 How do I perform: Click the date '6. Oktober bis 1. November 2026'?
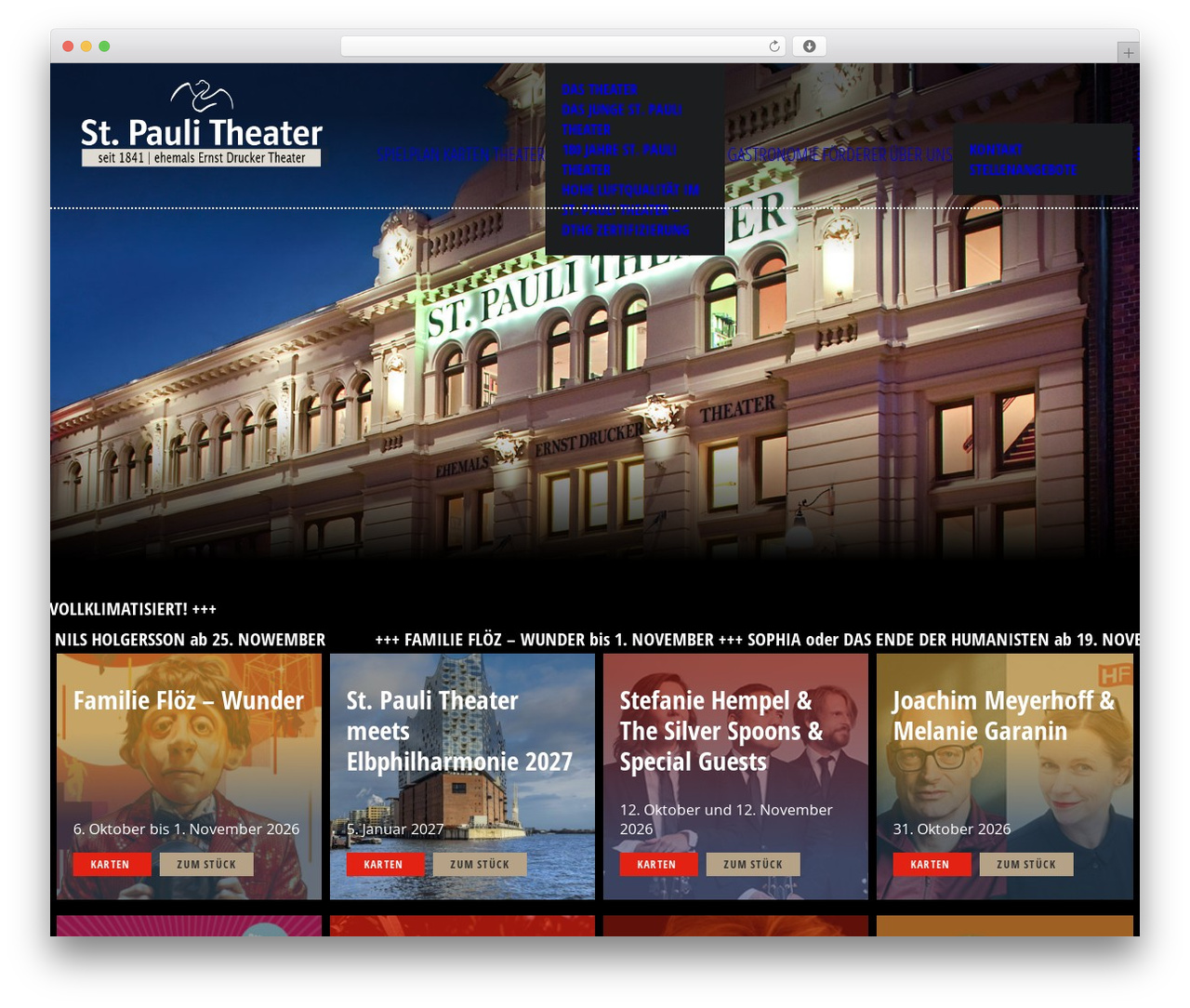pyautogui.click(x=186, y=829)
